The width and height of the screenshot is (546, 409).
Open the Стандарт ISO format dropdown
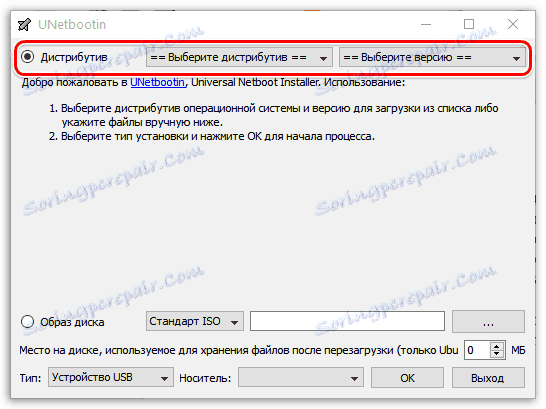click(x=195, y=321)
